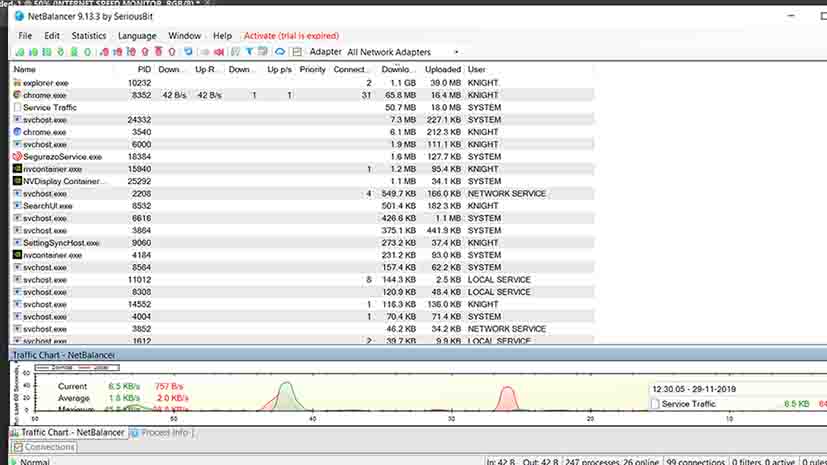Click the traffic chart box icon beside Adapter
The image size is (827, 465).
(297, 52)
